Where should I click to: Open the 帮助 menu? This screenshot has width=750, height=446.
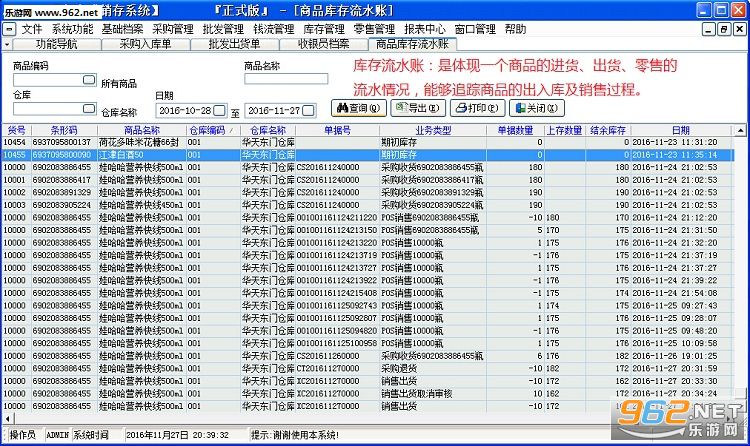[x=515, y=29]
